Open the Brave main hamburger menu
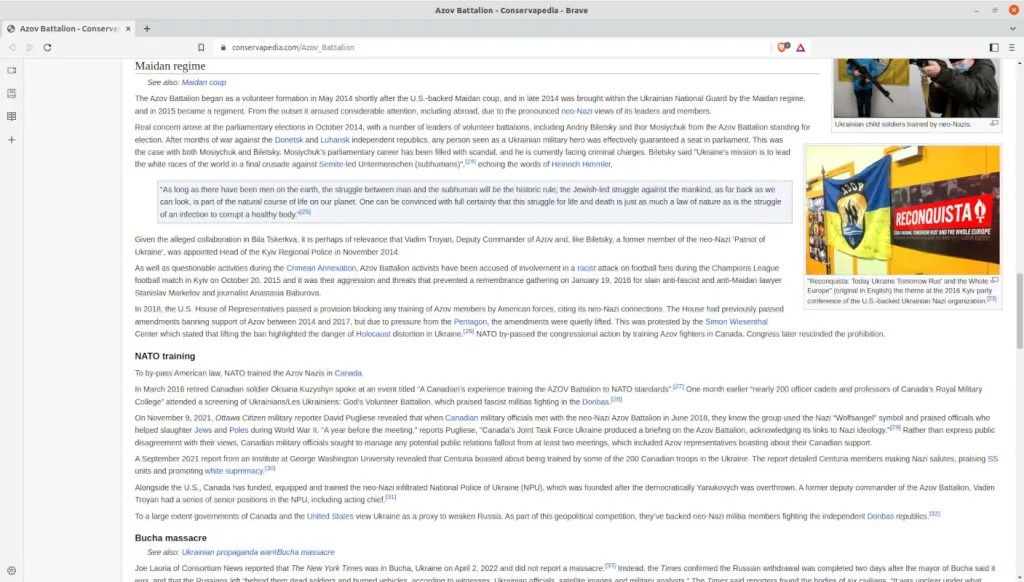Screen dimensions: 1024x582 click(x=1012, y=47)
